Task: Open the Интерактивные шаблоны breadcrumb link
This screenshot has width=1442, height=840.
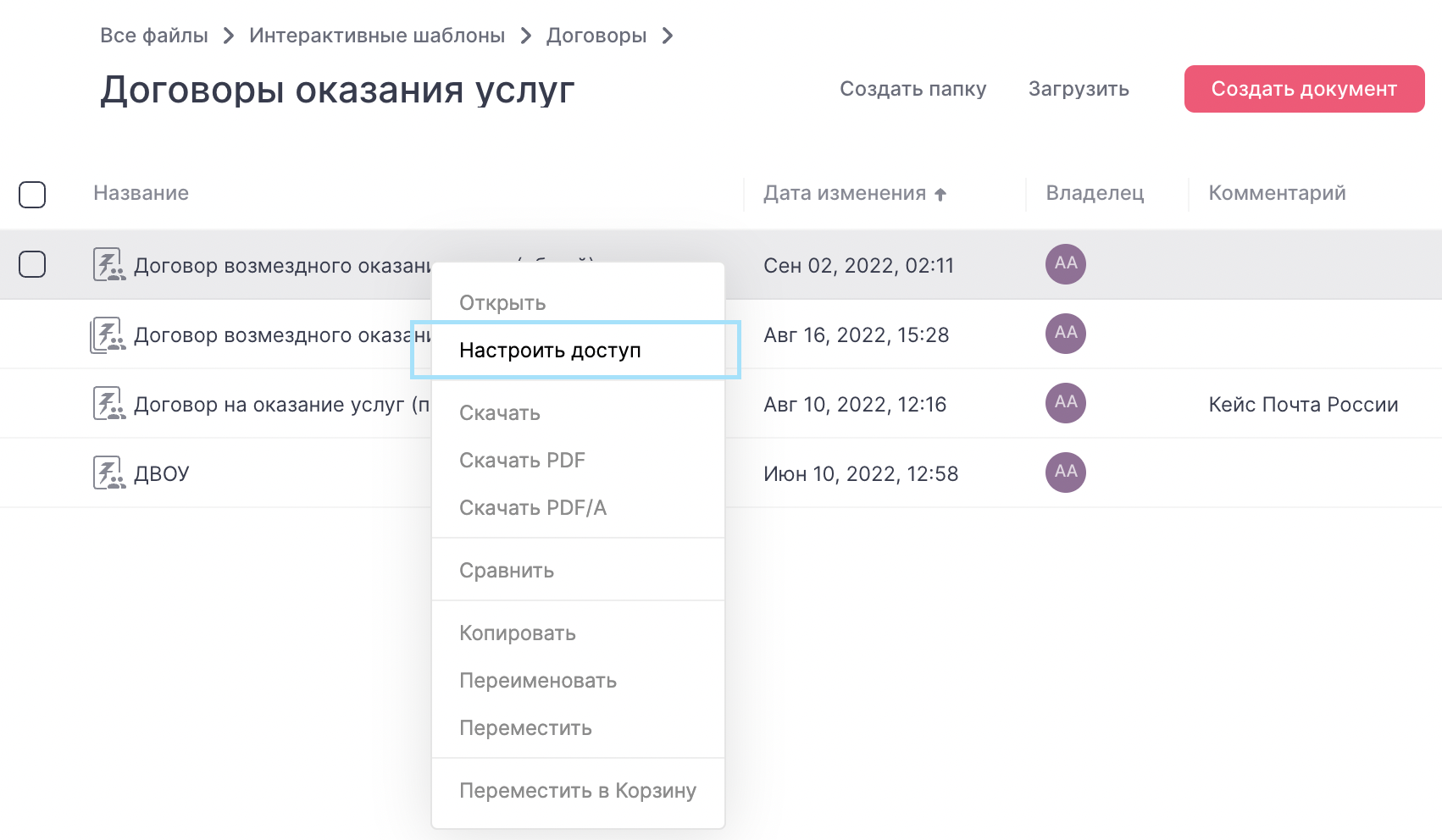Action: tap(376, 36)
